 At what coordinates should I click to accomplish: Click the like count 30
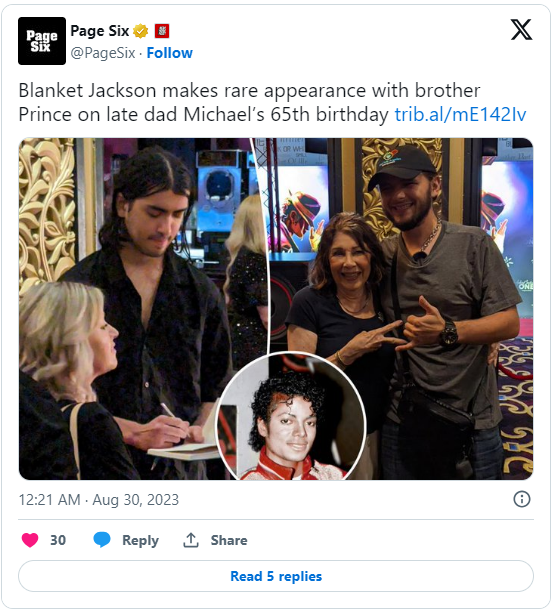point(58,540)
